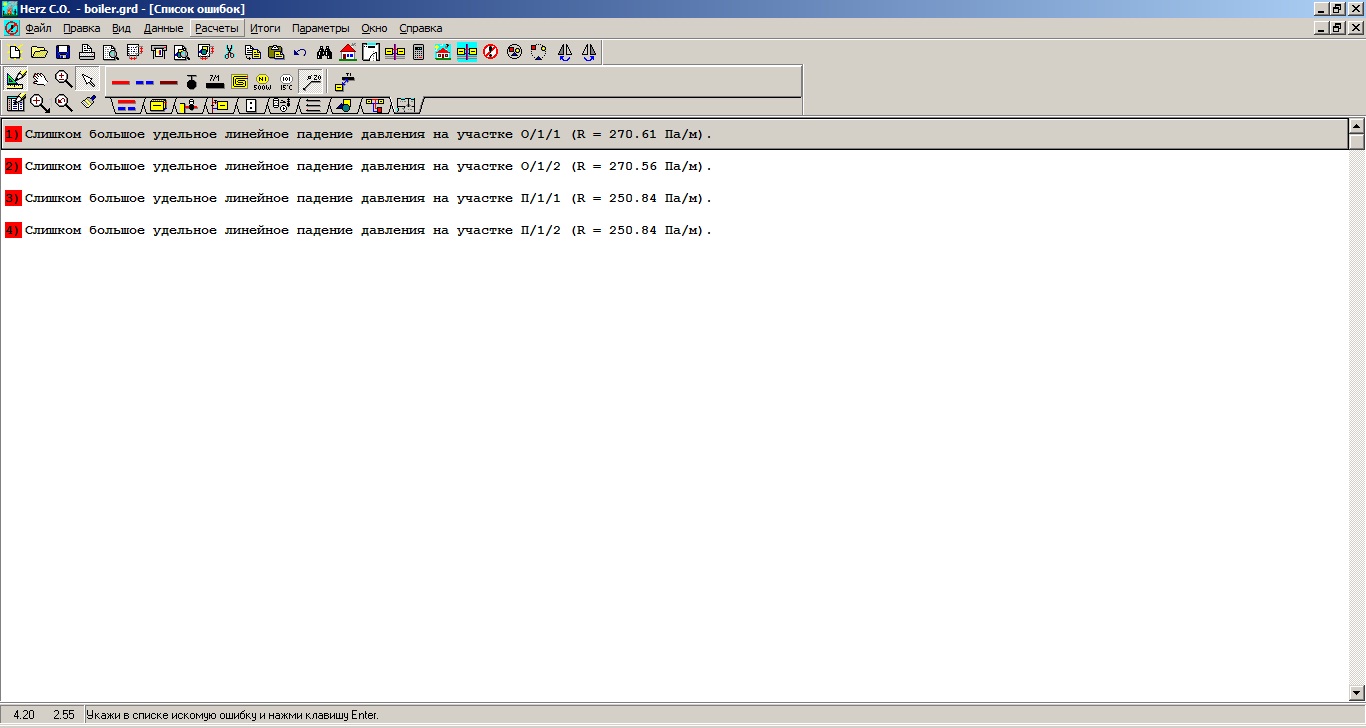Viewport: 1366px width, 728px height.
Task: Click the table edit icon with pencil
Action: click(15, 103)
